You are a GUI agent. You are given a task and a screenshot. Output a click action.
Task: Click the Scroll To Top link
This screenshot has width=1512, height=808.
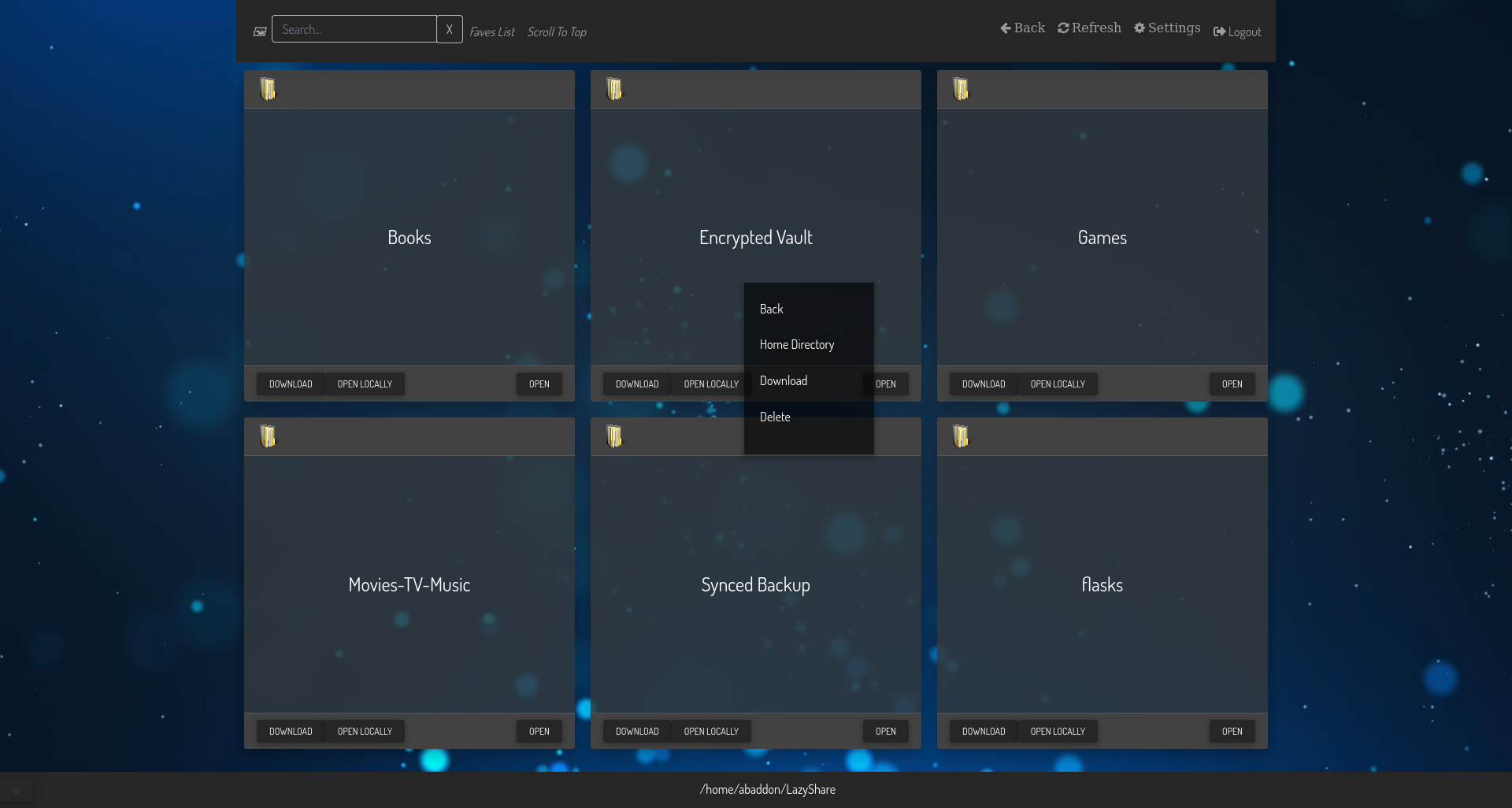pyautogui.click(x=557, y=32)
